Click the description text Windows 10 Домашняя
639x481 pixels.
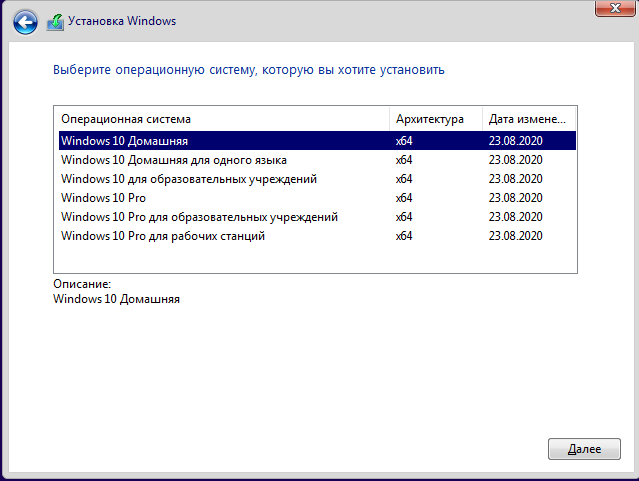116,299
